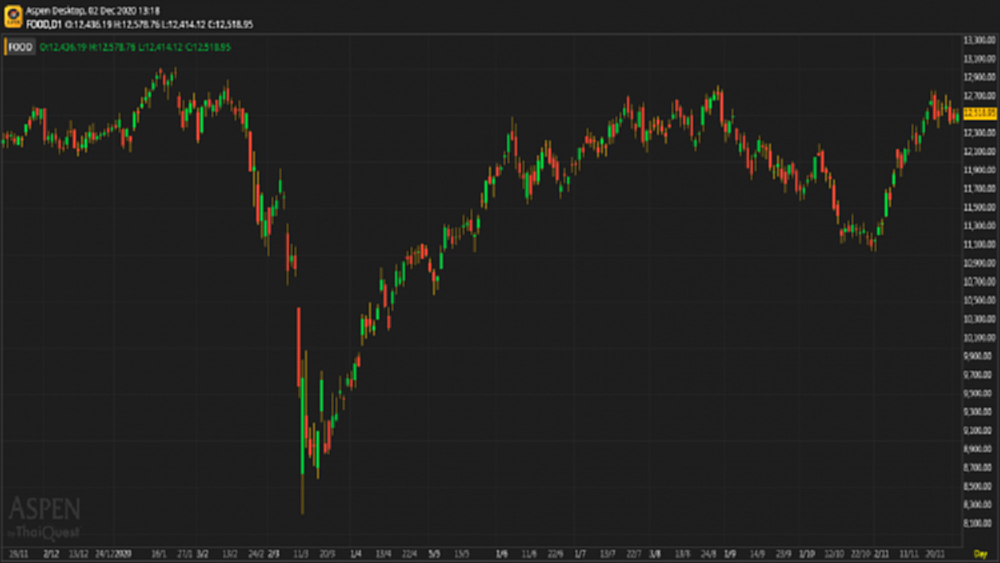Click the 3/2 date axis label
Image resolution: width=1000 pixels, height=563 pixels.
(x=202, y=554)
